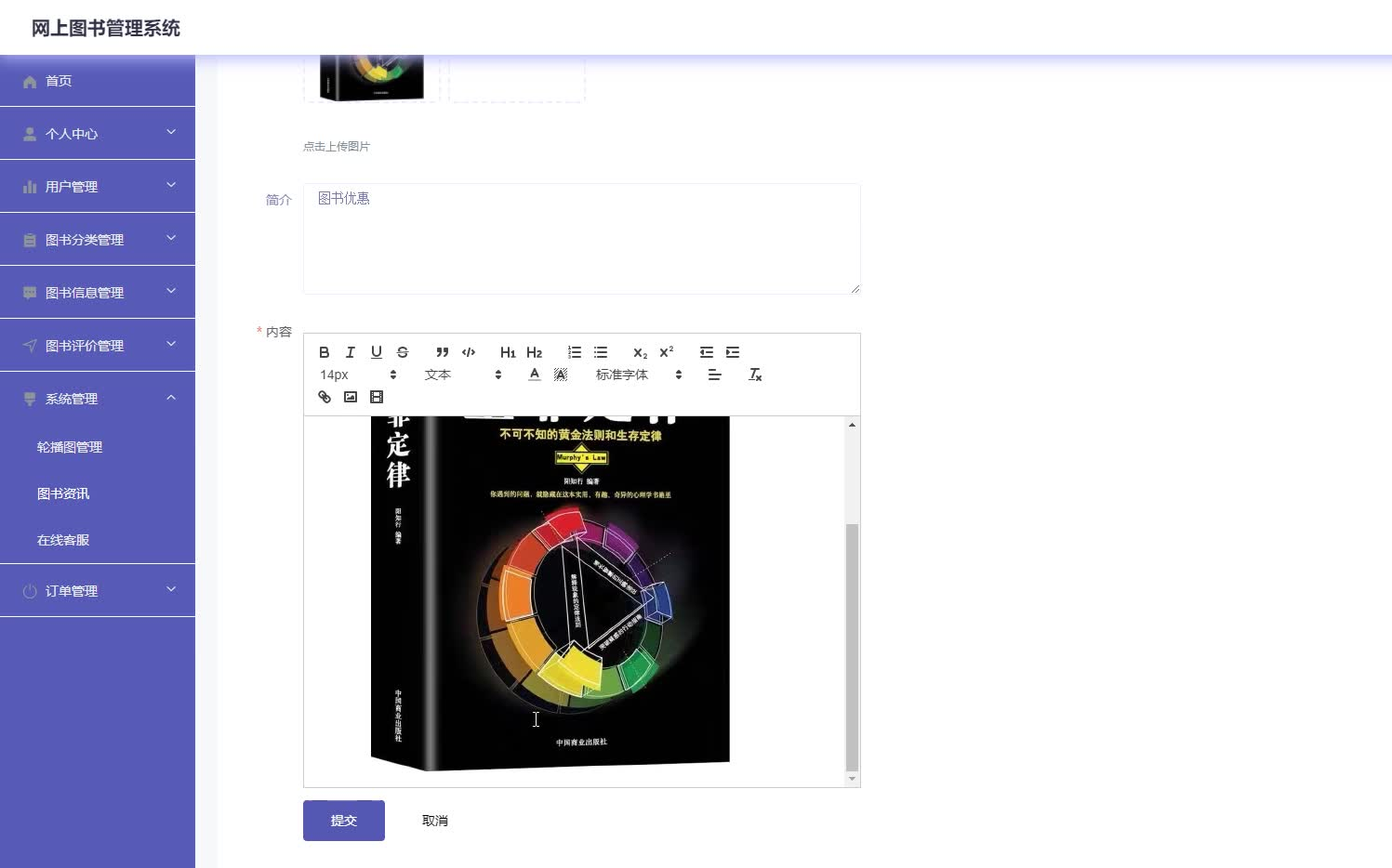Open text color picker

pos(535,375)
